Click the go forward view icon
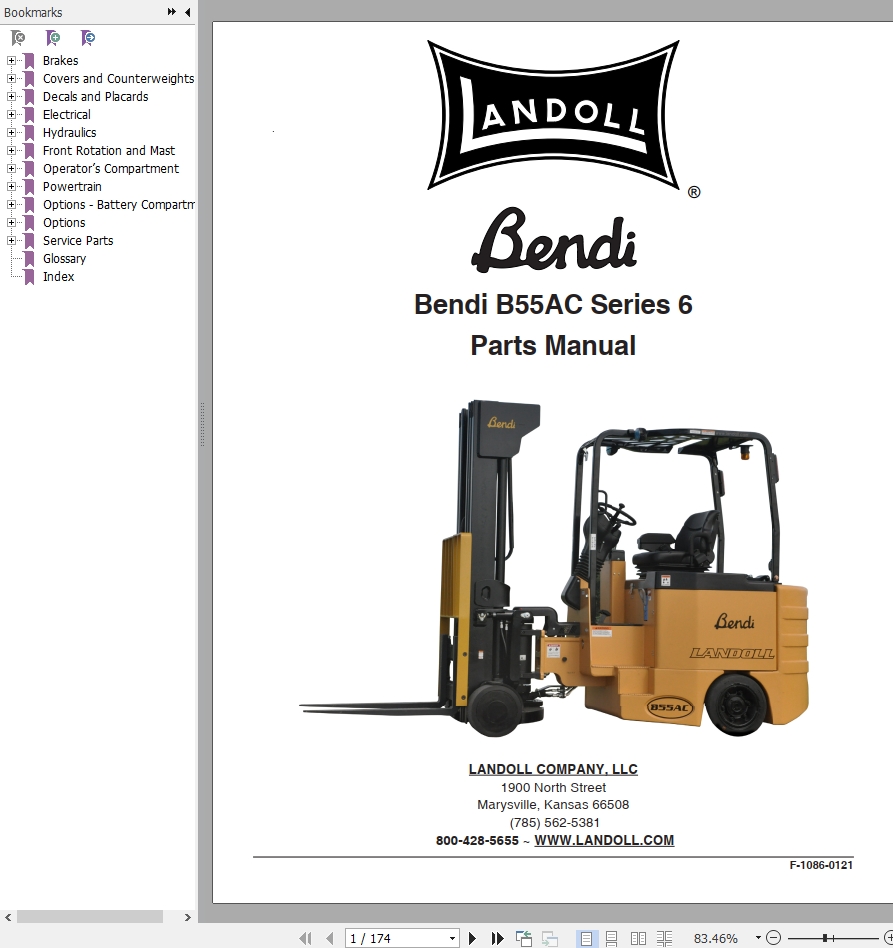The height and width of the screenshot is (948, 893). (550, 938)
